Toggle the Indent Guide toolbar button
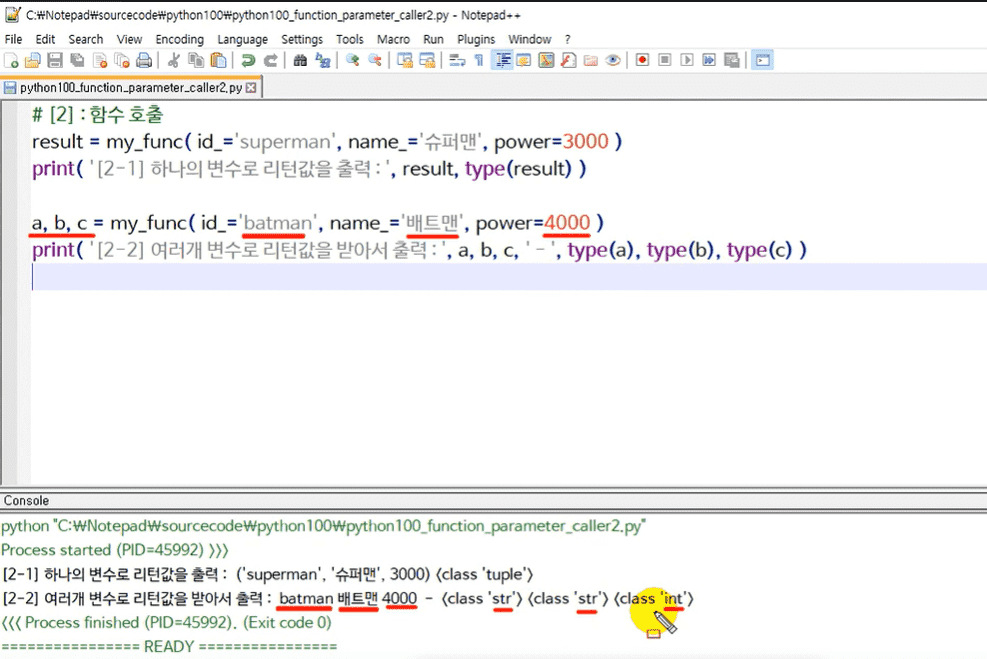987x659 pixels. tap(502, 60)
